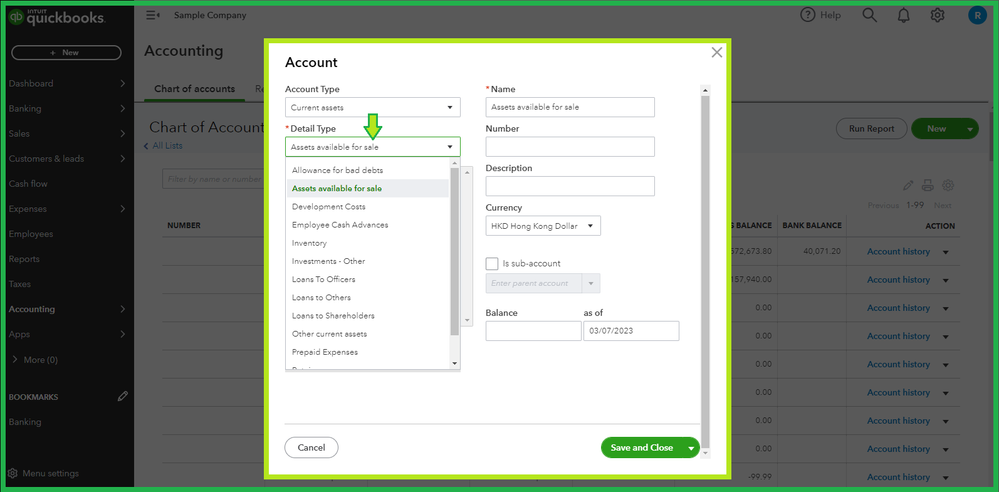Open the New button dropdown arrow
Viewport: 999px width, 492px height.
click(970, 129)
